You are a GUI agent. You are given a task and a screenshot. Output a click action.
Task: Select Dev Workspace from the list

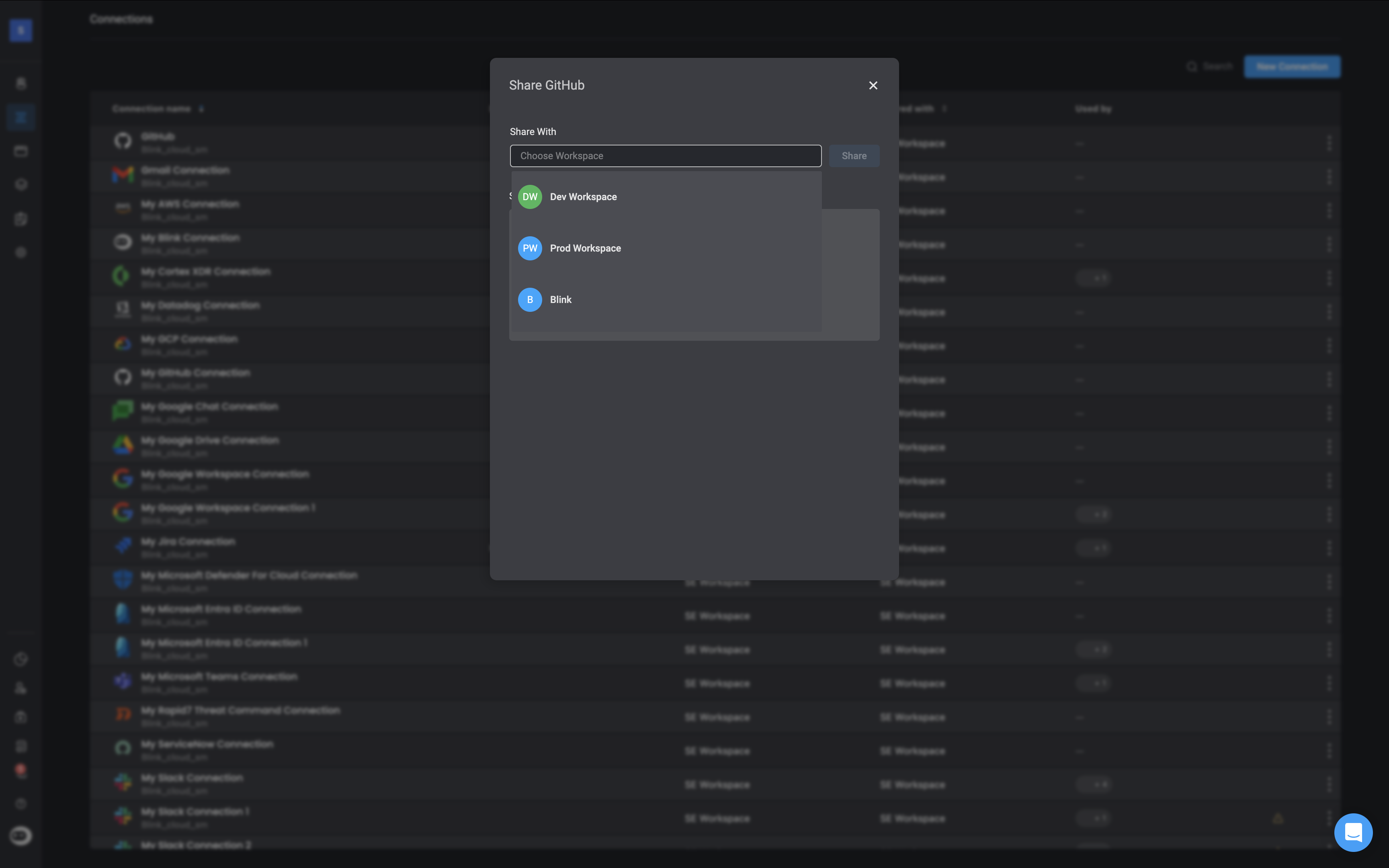click(x=666, y=197)
